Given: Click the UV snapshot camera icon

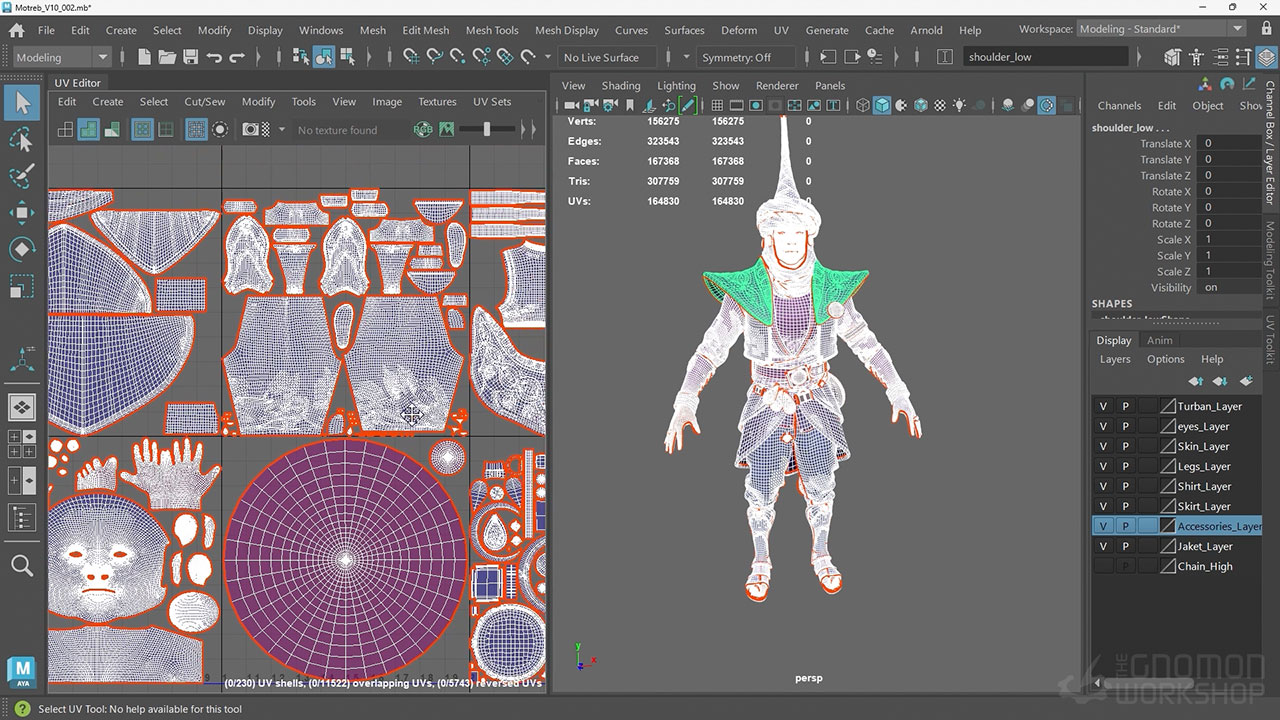Looking at the screenshot, I should 252,130.
